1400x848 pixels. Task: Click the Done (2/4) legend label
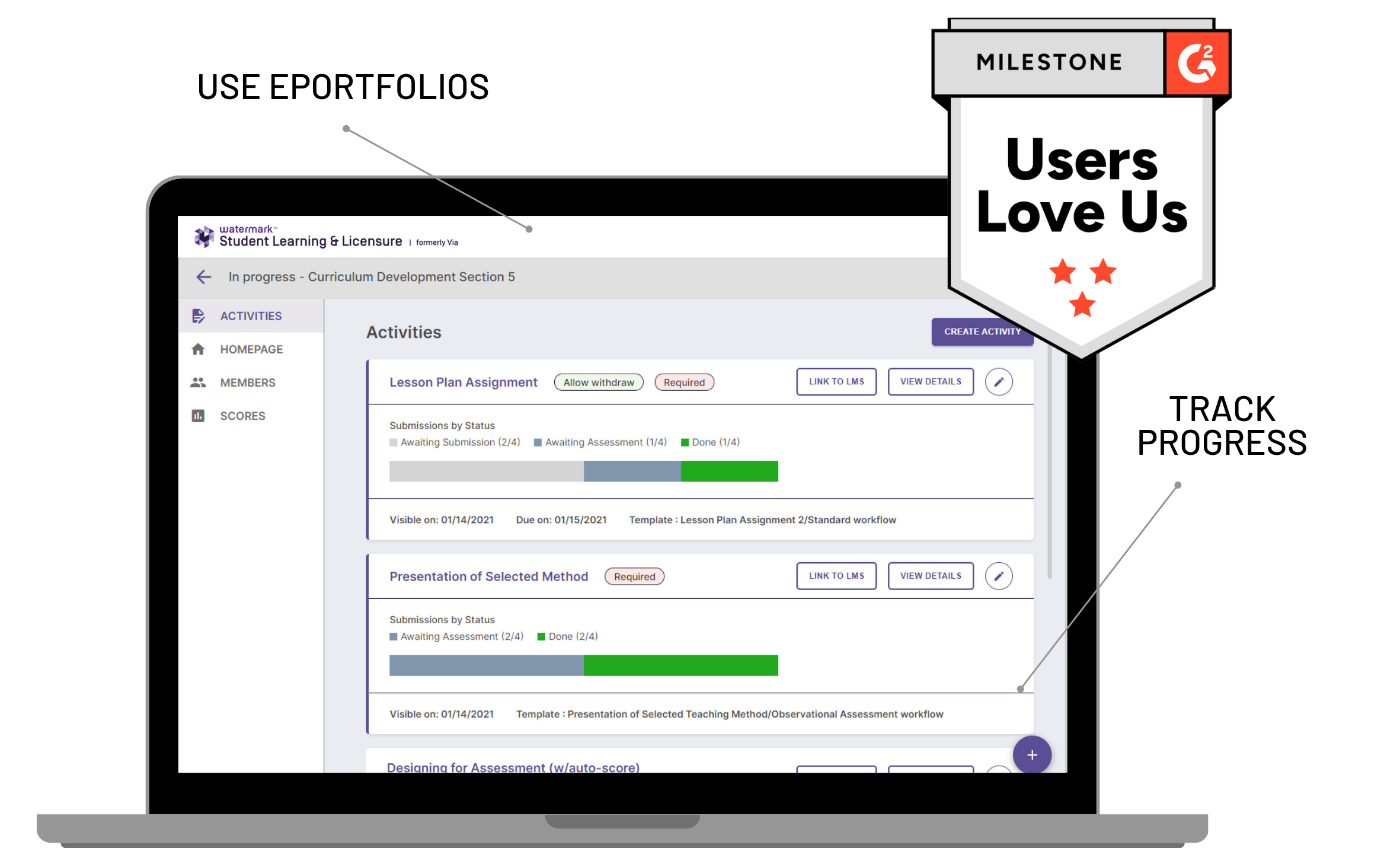click(573, 636)
